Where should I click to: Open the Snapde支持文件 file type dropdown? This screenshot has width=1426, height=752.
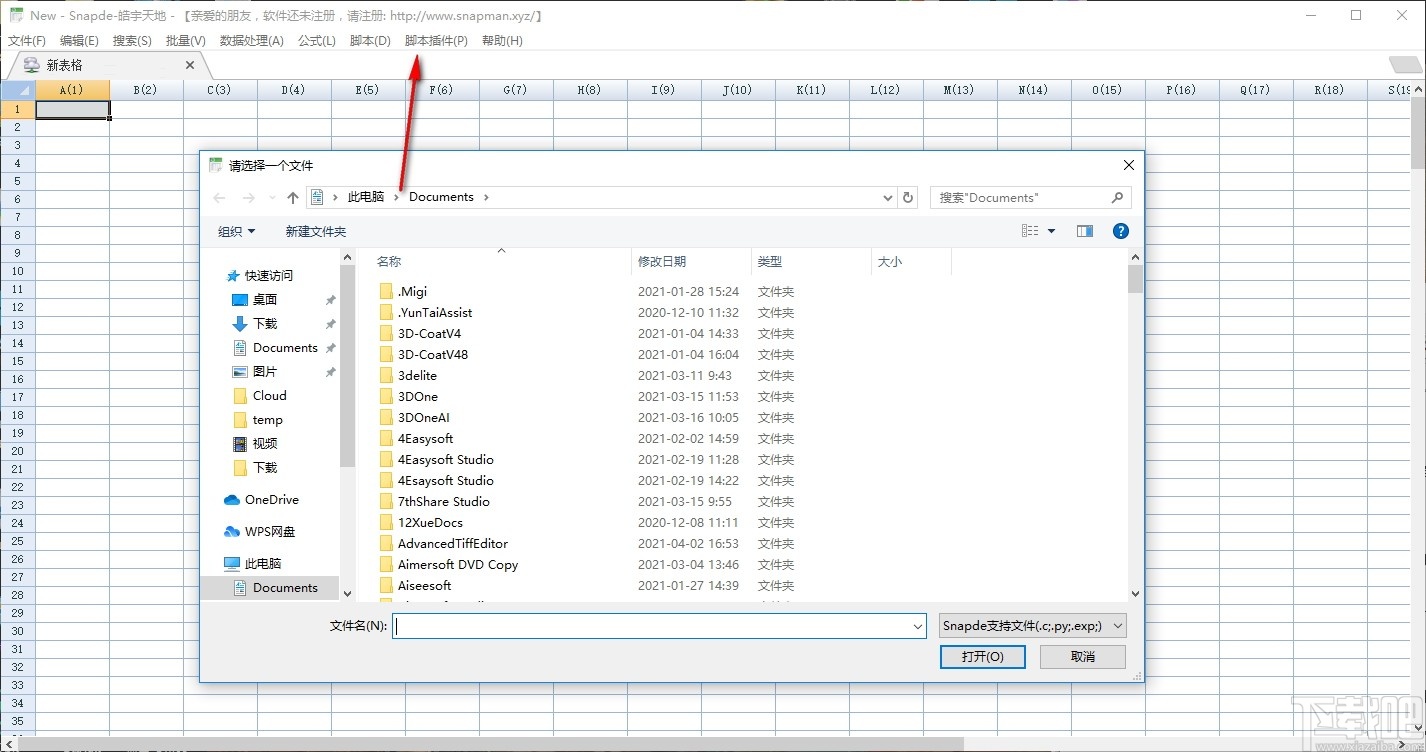(x=1033, y=626)
